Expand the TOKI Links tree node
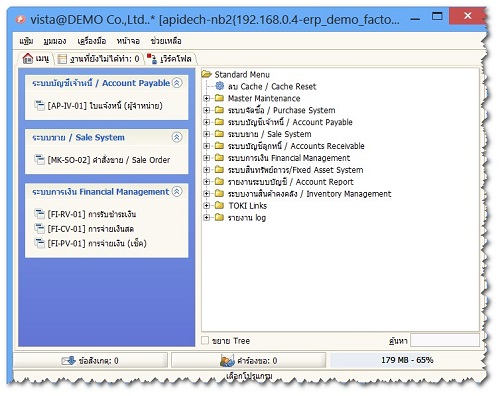Viewport: 500px width, 396px height. click(x=207, y=206)
